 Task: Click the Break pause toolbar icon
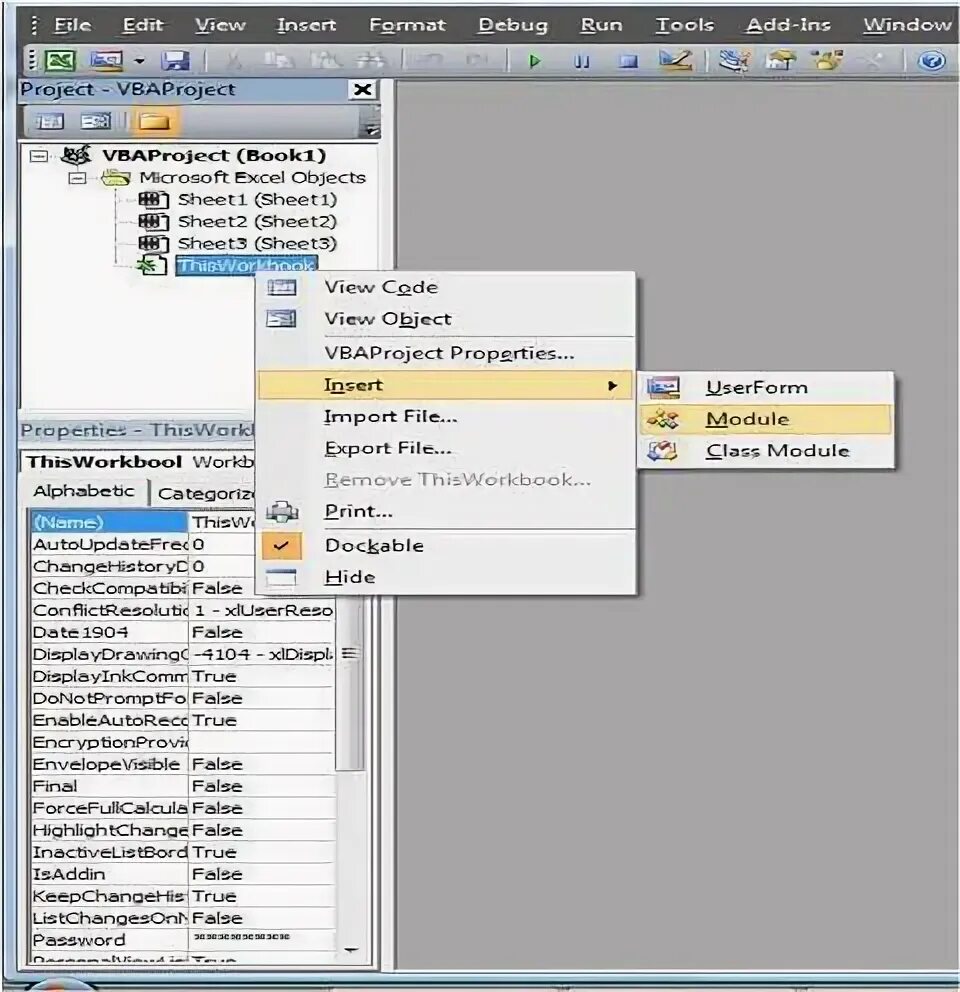point(582,61)
